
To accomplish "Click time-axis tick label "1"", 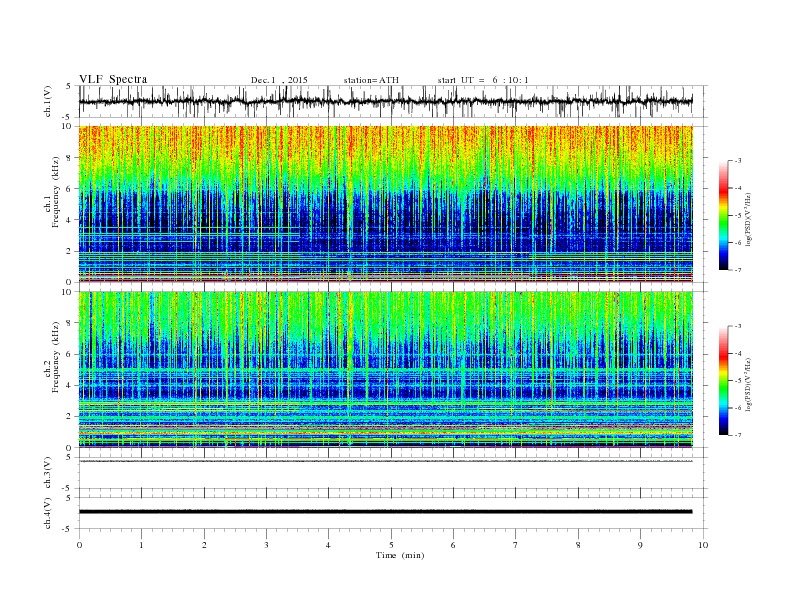I will 141,545.
